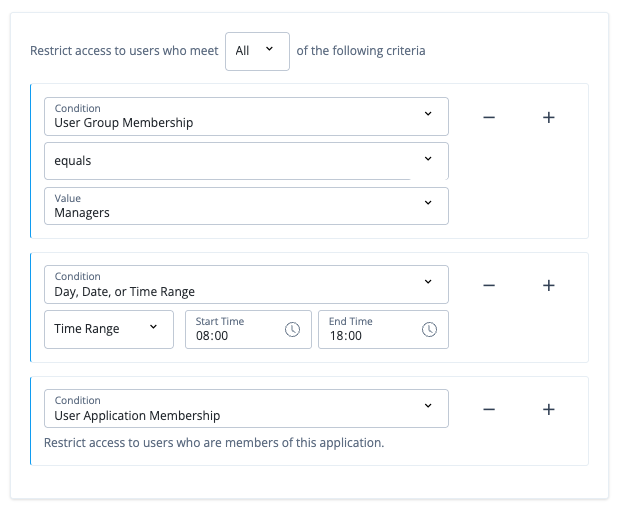The height and width of the screenshot is (512, 621).
Task: Remove the User Group Membership condition
Action: pos(489,117)
